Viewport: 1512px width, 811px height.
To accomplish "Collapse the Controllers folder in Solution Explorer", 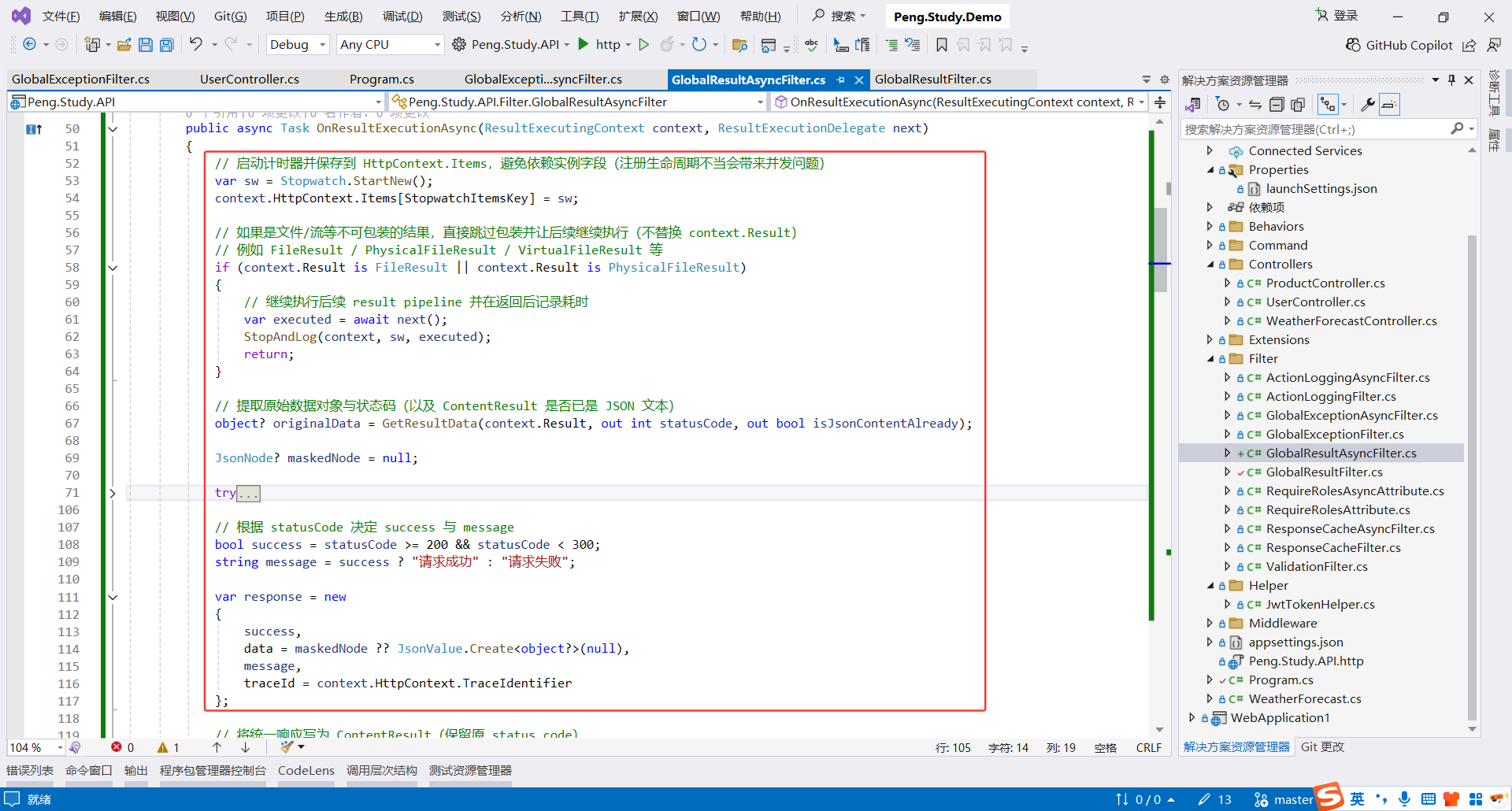I will click(1210, 265).
